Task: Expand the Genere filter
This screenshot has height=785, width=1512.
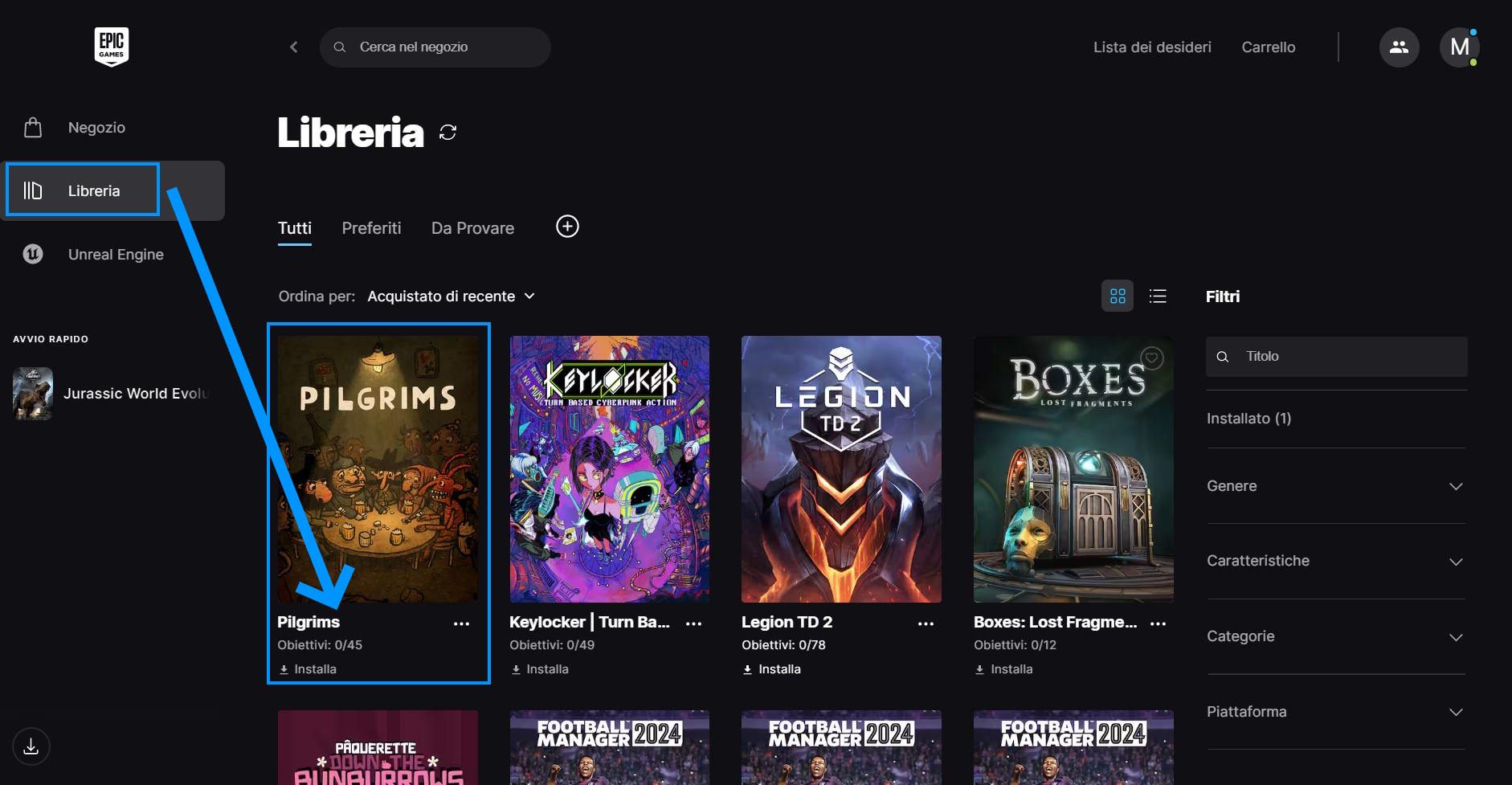Action: [1337, 486]
